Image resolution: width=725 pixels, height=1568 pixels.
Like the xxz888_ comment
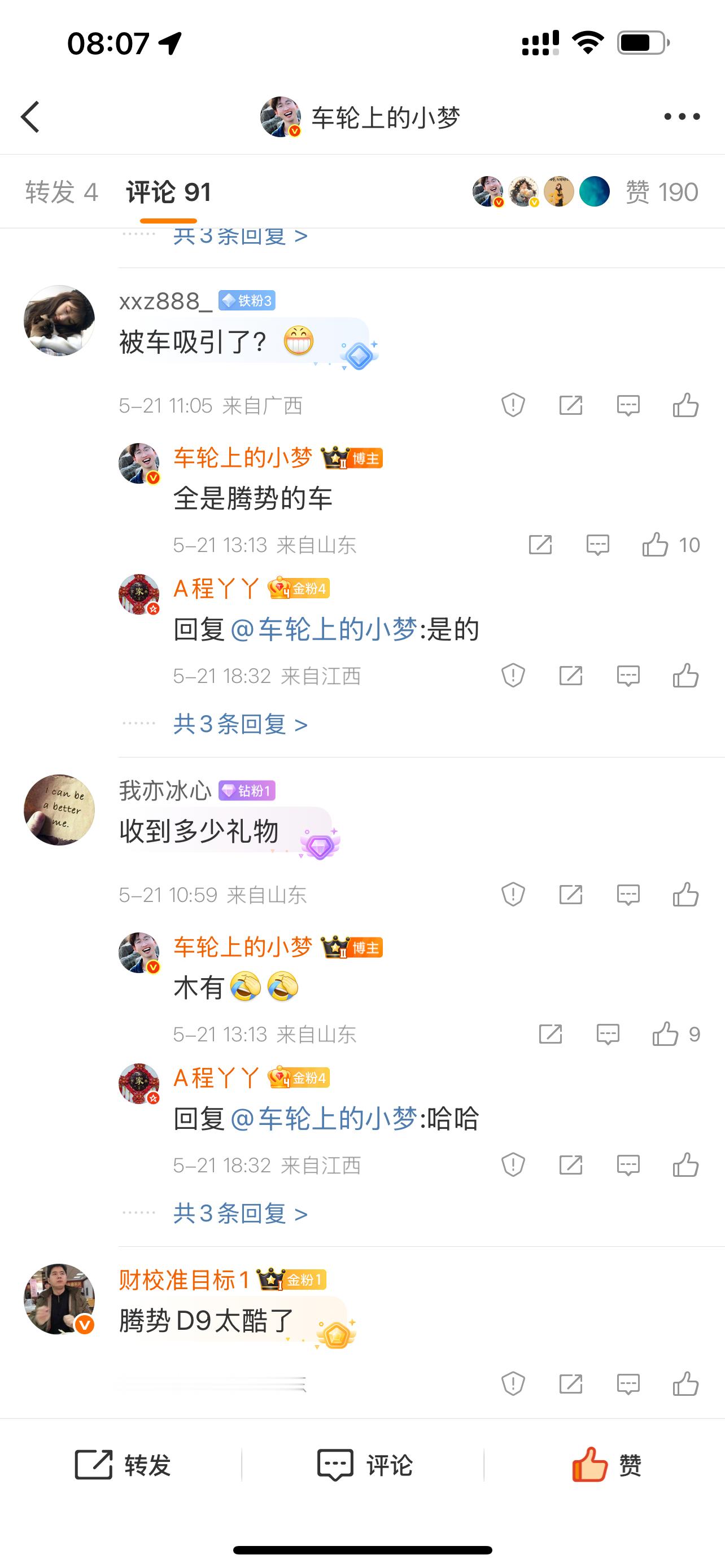coord(685,405)
